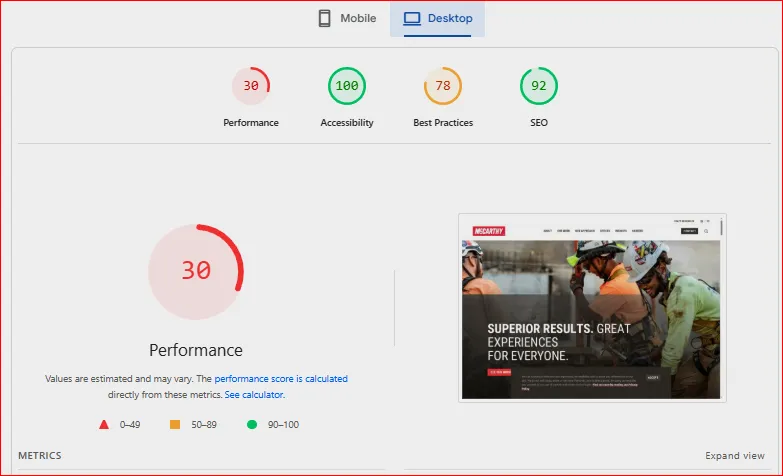
Task: Open the 'See calculator' link
Action: pyautogui.click(x=254, y=395)
